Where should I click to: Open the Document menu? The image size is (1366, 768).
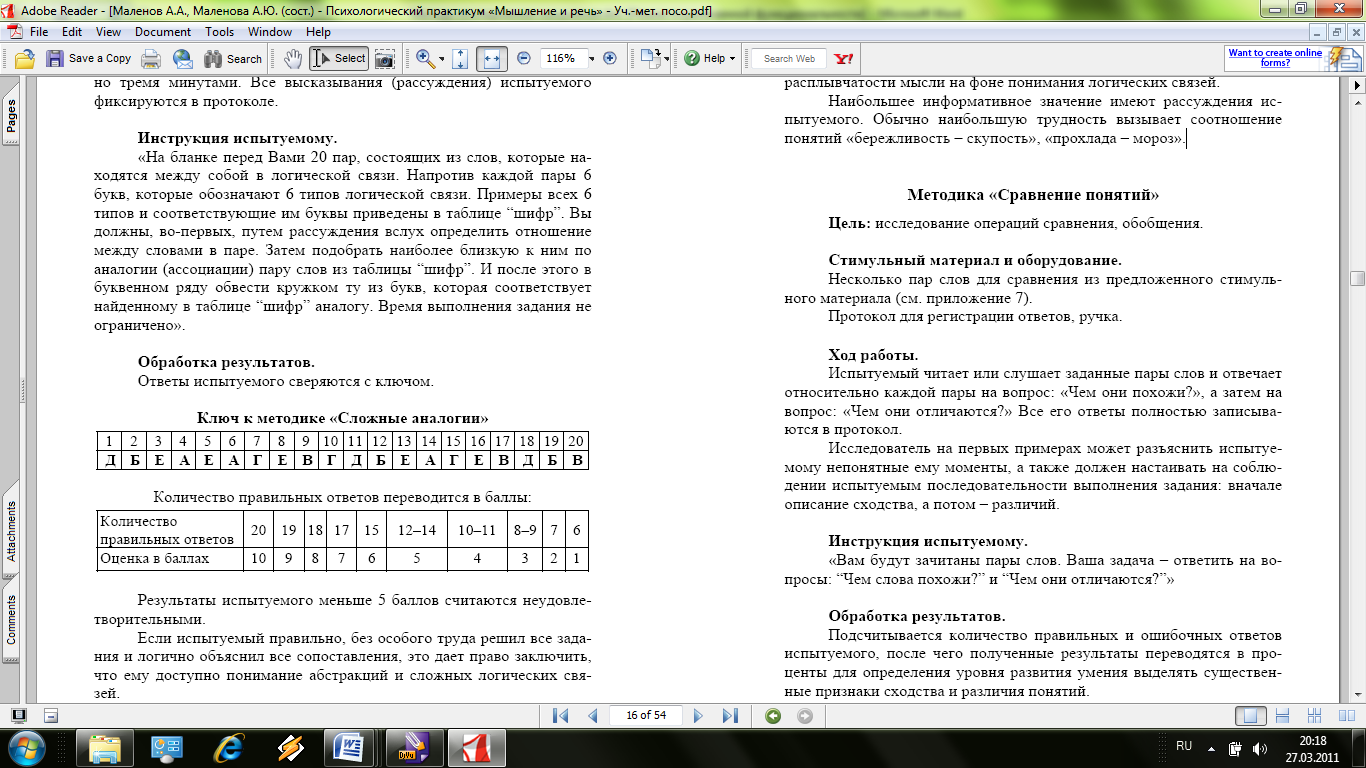pos(163,32)
